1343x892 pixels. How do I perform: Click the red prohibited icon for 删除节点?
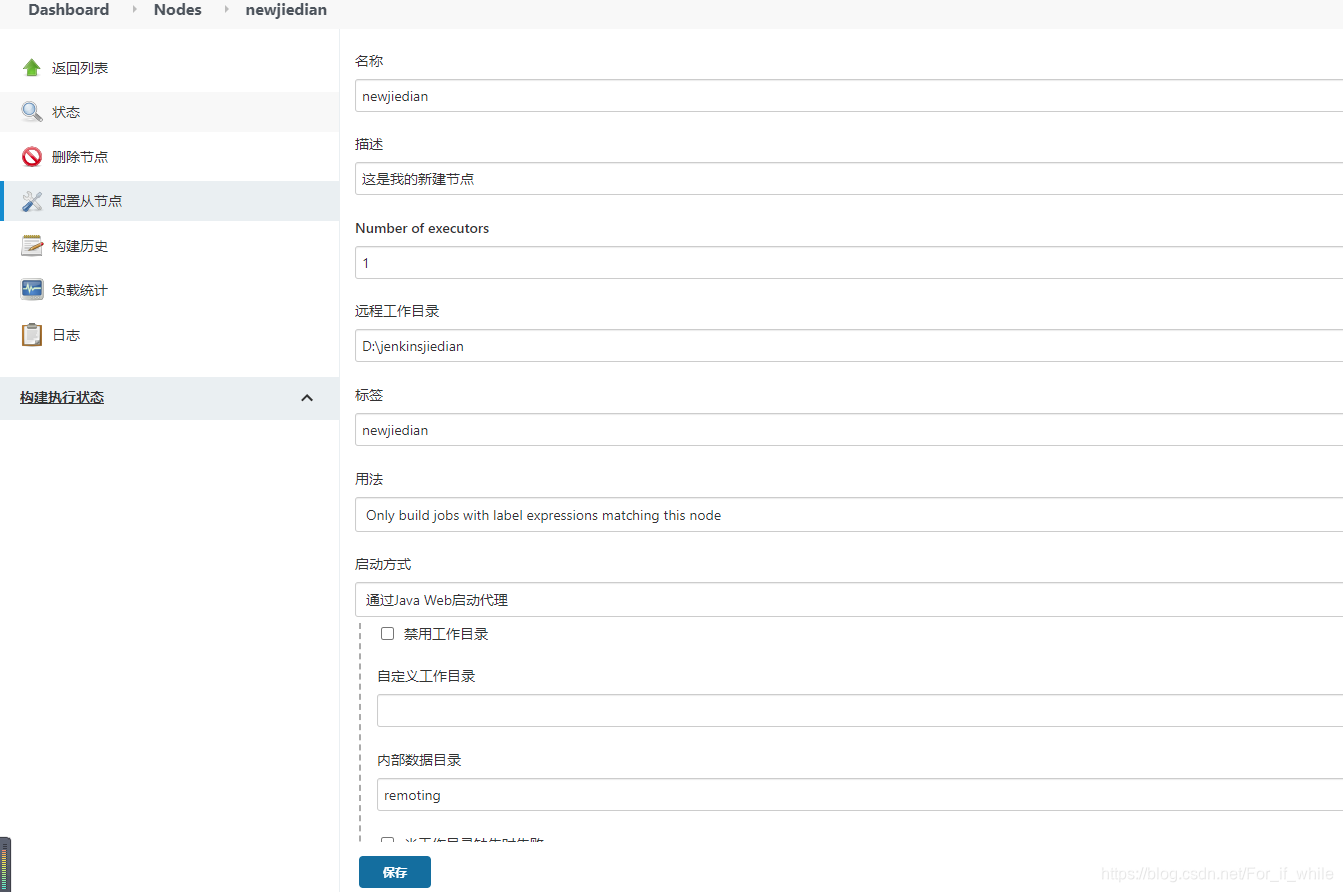[32, 157]
